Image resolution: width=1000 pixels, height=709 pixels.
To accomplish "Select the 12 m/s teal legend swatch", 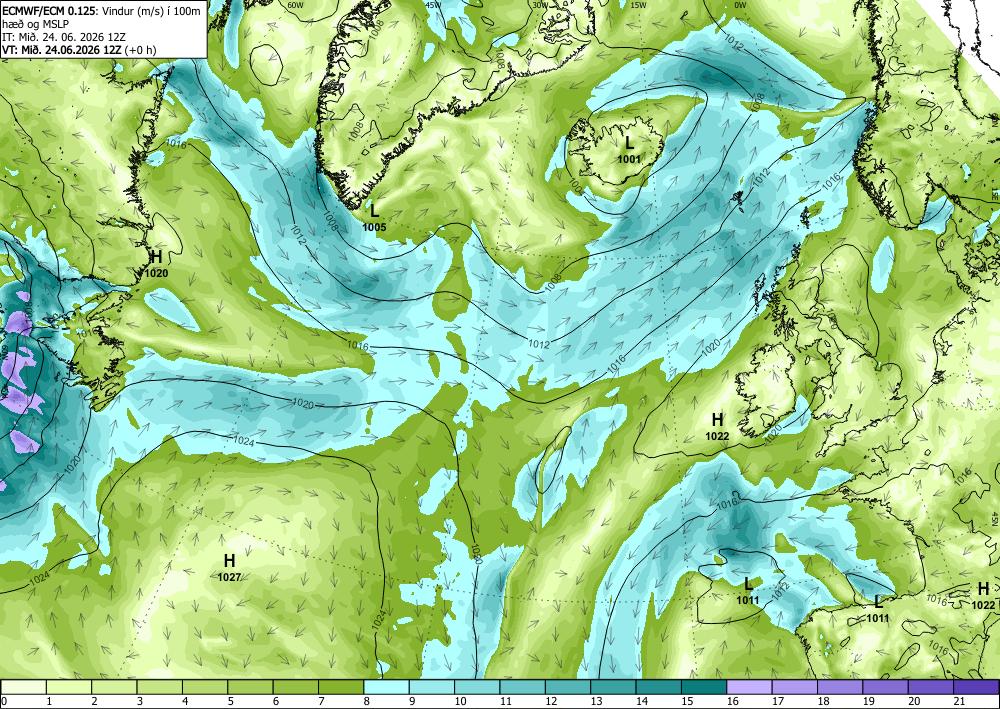I will click(x=568, y=687).
